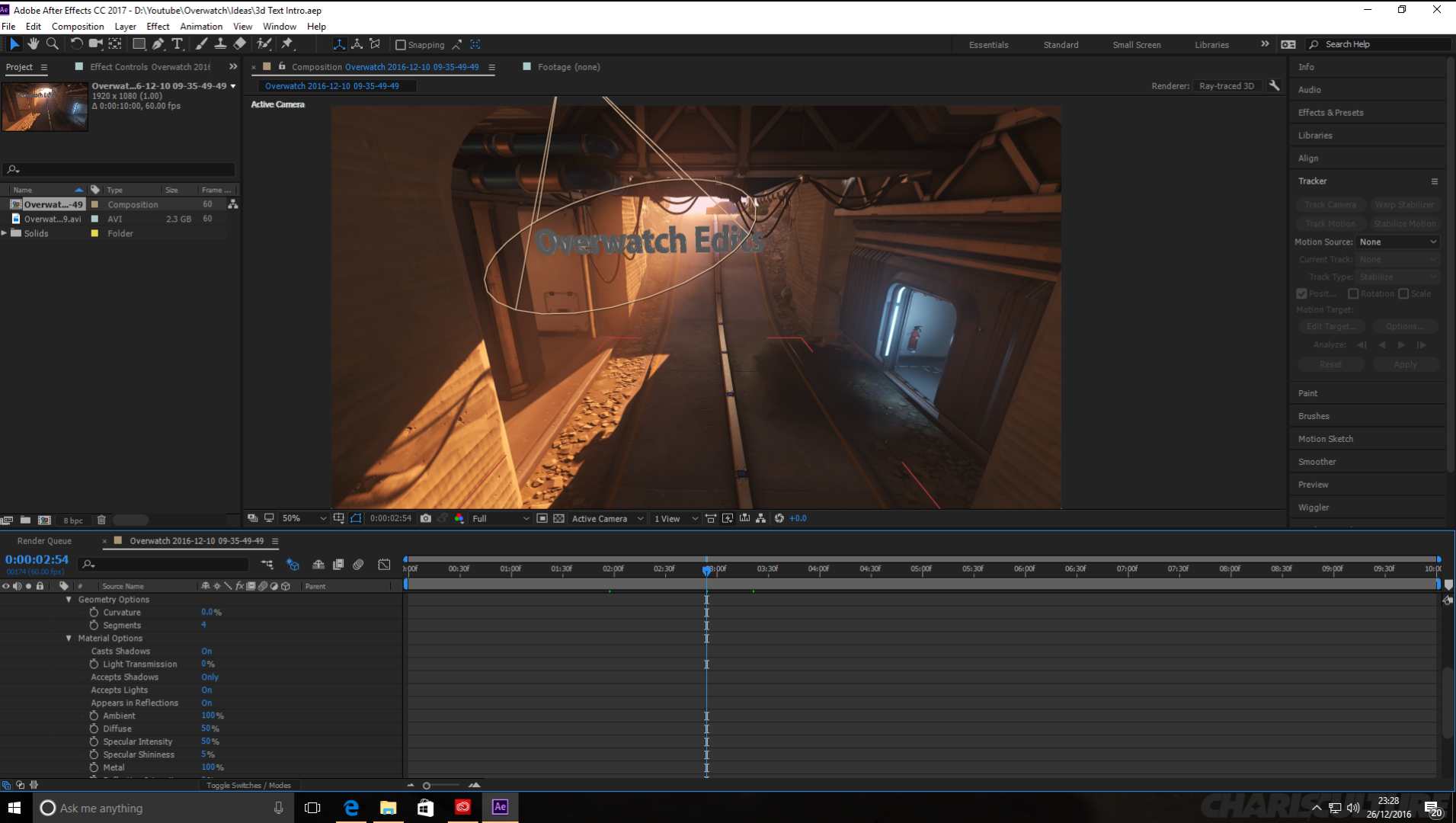The image size is (1456, 823).
Task: Click Toggle Switches / Modes button
Action: (x=248, y=785)
